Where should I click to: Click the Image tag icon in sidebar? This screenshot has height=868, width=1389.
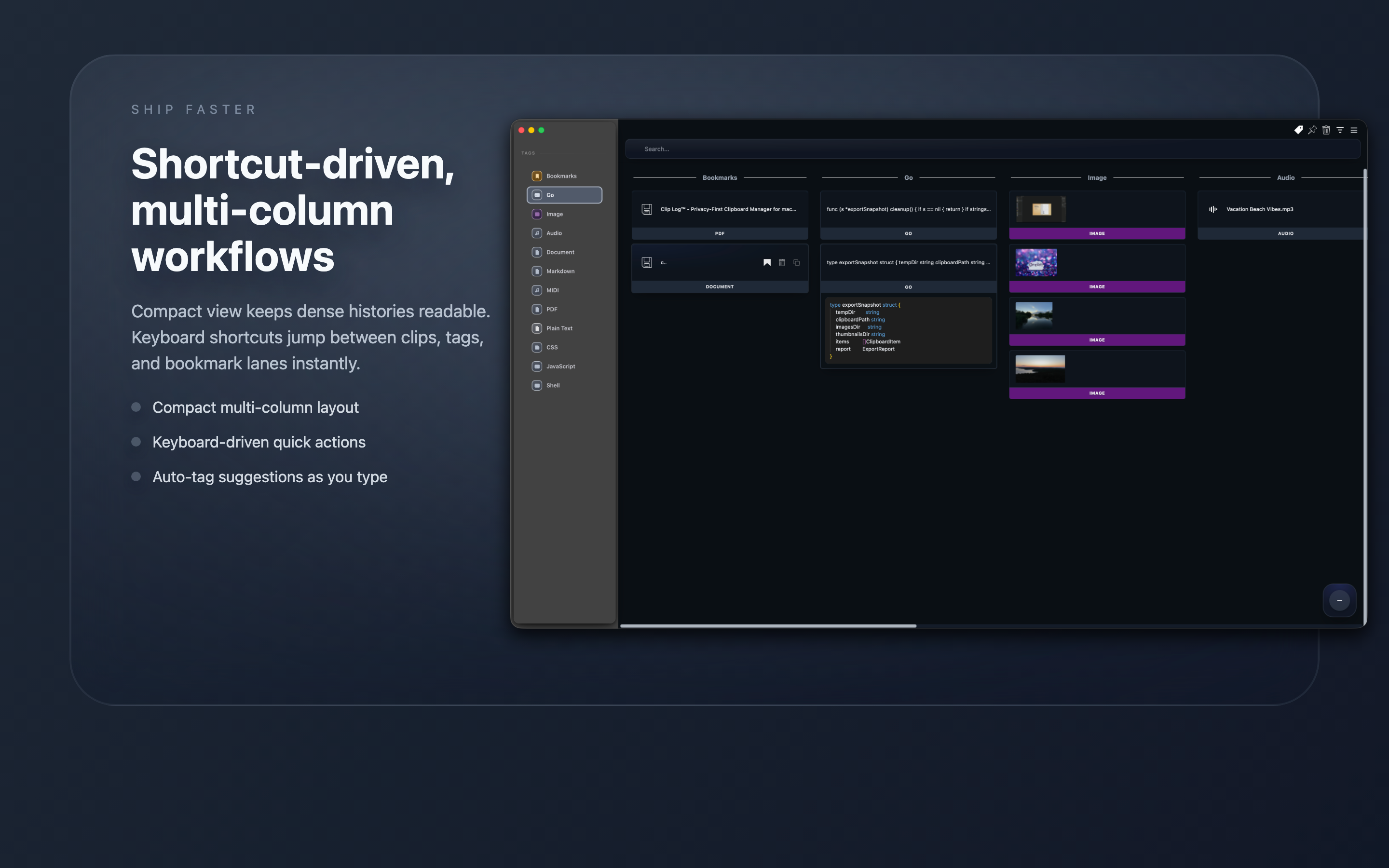point(537,214)
